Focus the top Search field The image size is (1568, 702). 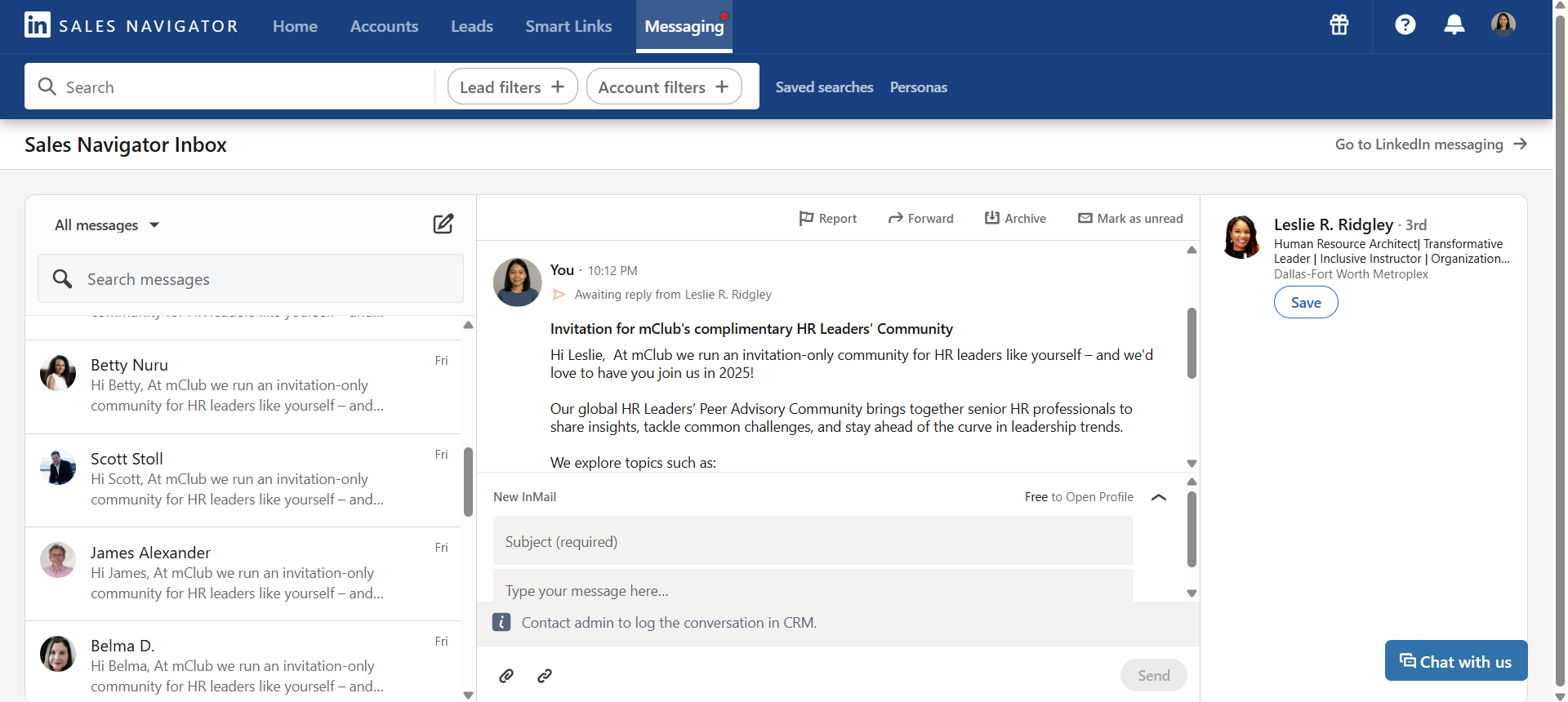pyautogui.click(x=229, y=87)
